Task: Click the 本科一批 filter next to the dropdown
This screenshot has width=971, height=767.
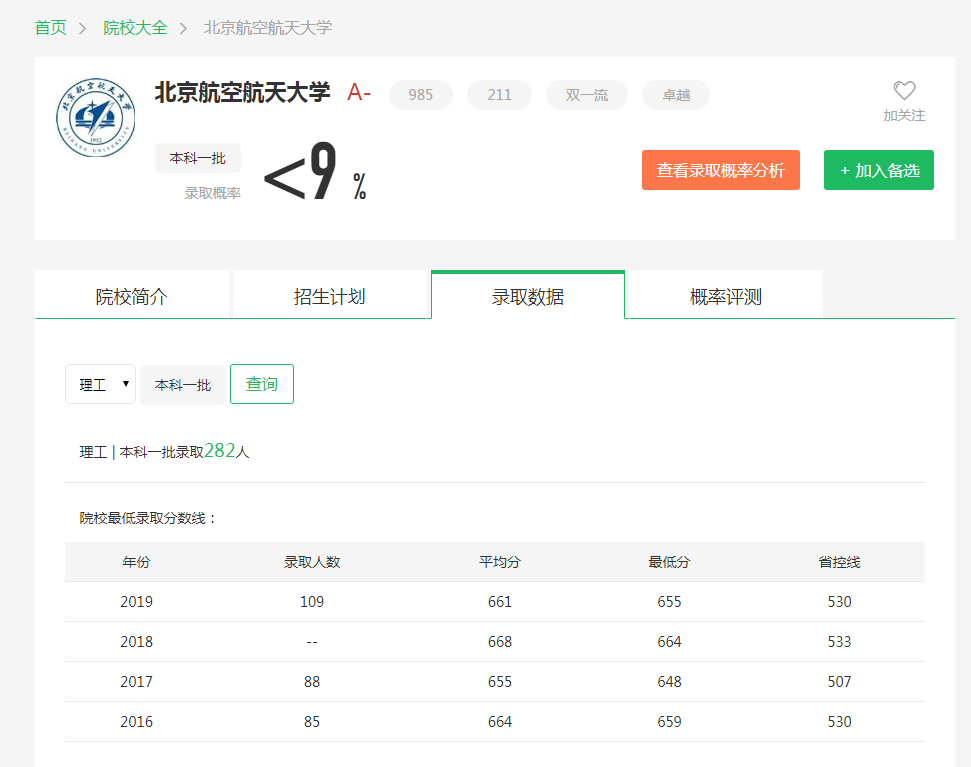Action: pyautogui.click(x=183, y=385)
